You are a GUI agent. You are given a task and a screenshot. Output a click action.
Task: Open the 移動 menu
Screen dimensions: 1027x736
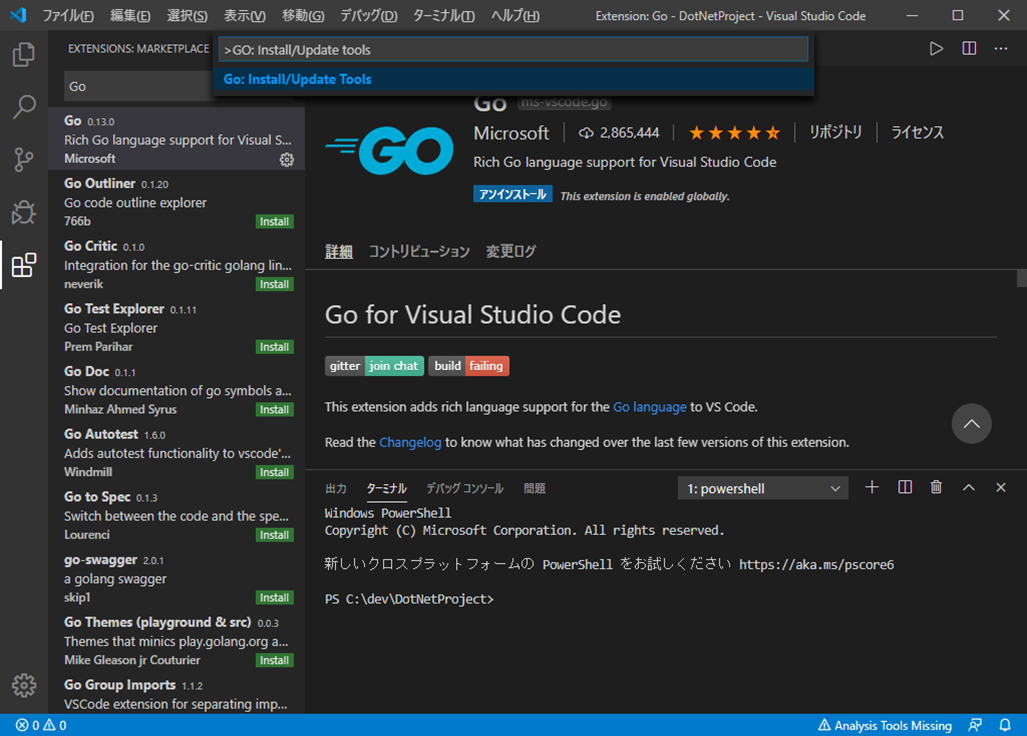[x=303, y=16]
